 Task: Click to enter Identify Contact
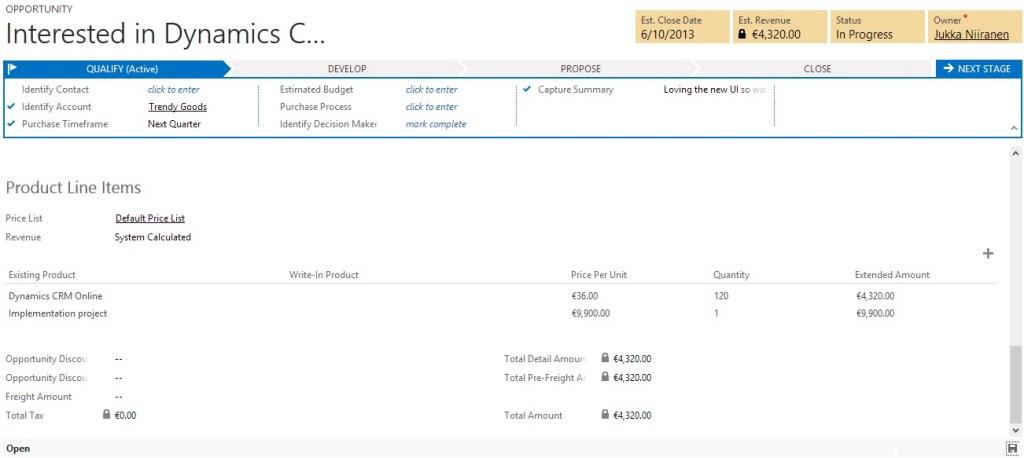coord(174,90)
